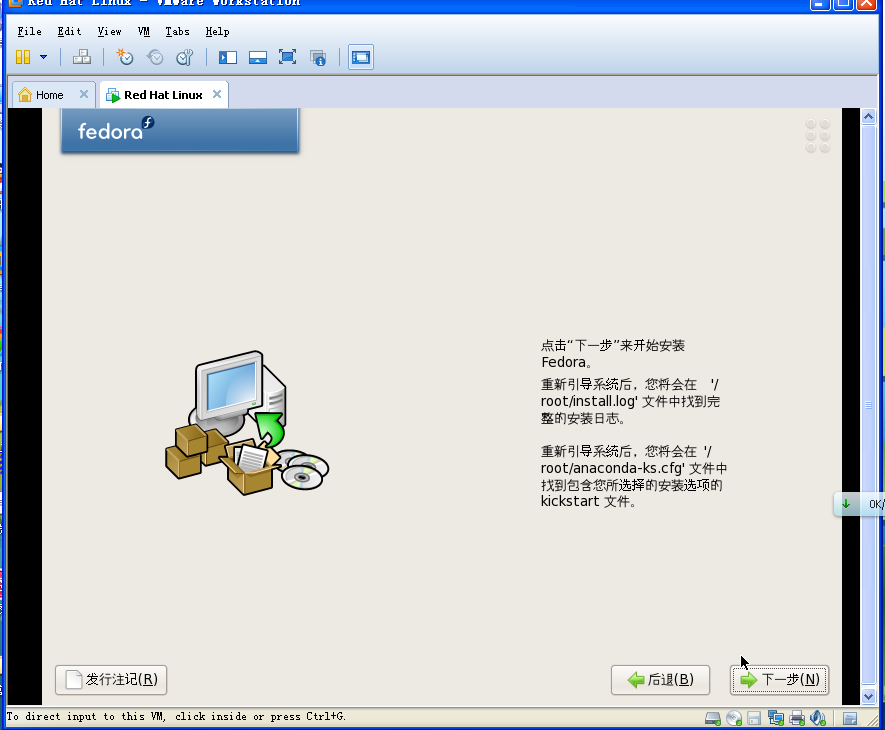Toggle full screen mode
This screenshot has width=885, height=730.
288,57
